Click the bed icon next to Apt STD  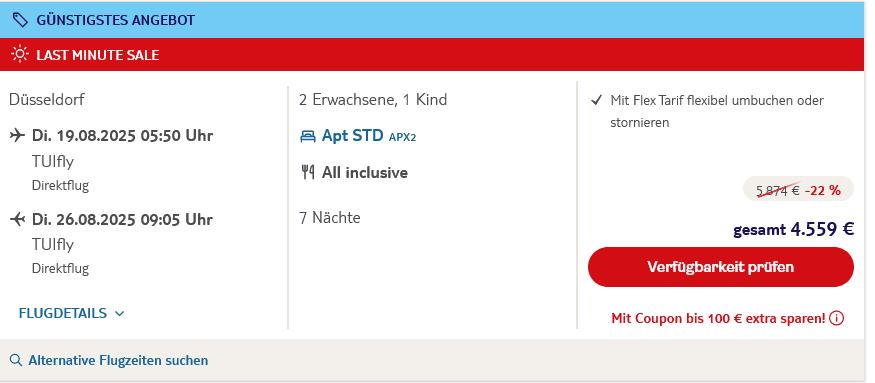pos(307,137)
